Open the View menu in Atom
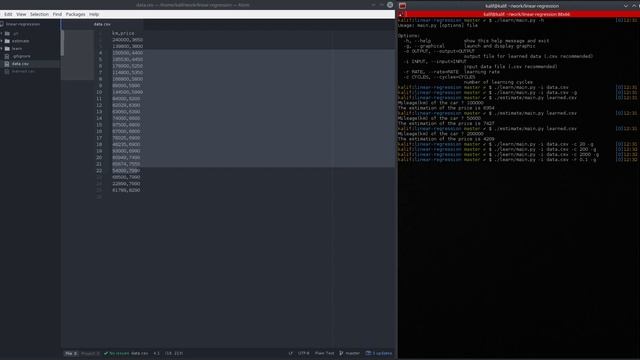Screen dimensions: 640x360 coord(21,14)
